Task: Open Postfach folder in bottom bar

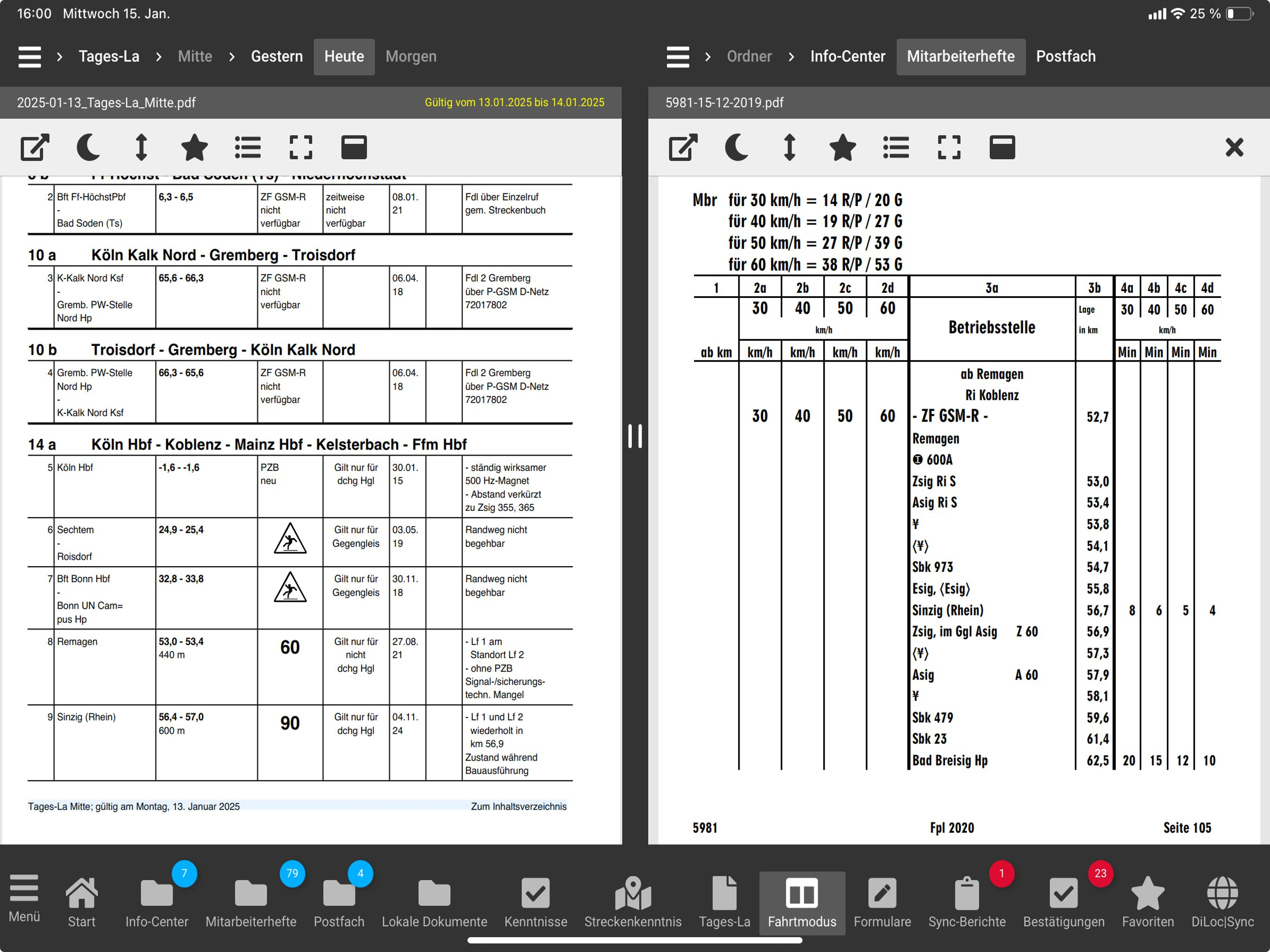Action: tap(339, 902)
